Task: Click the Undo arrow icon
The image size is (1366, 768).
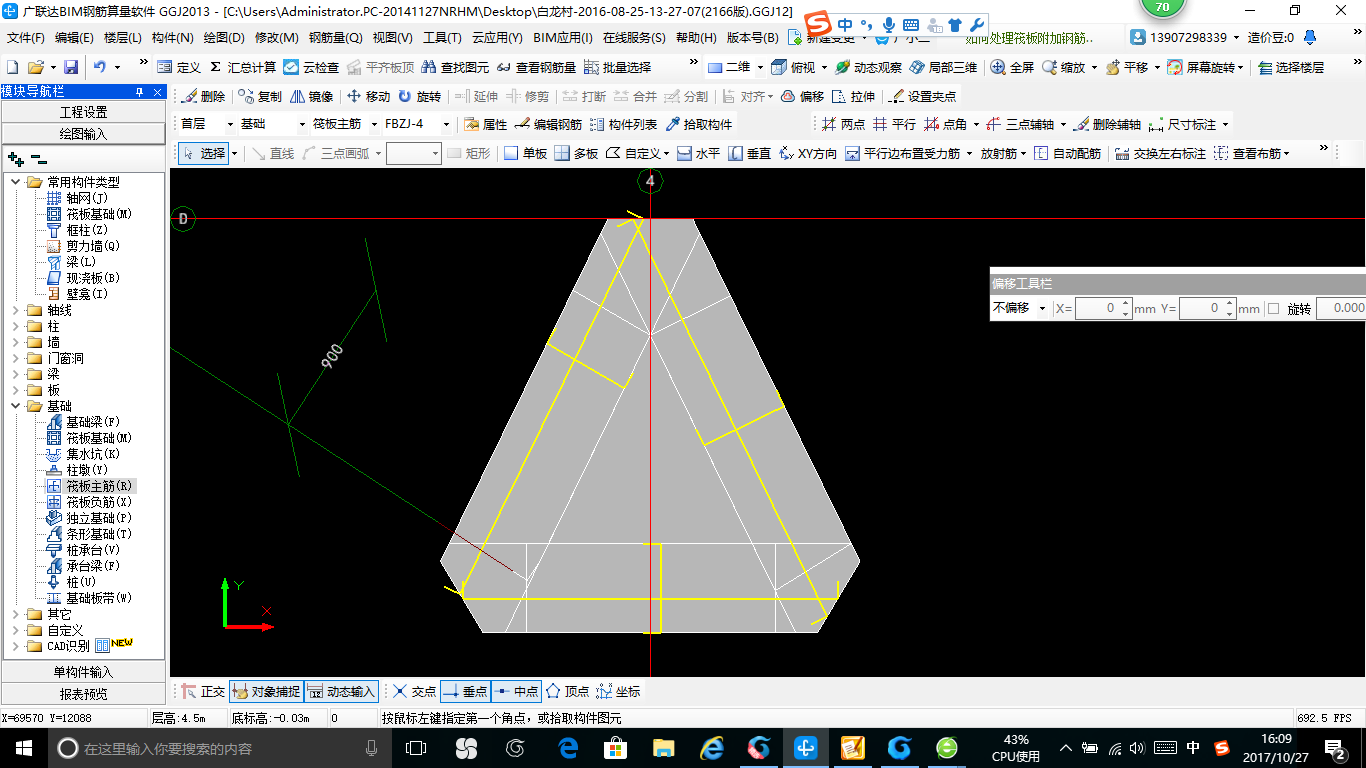Action: (x=100, y=67)
